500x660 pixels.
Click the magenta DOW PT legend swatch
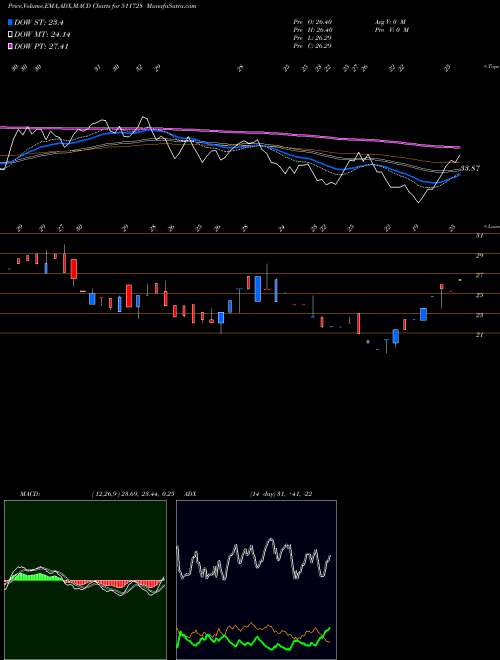click(x=10, y=47)
